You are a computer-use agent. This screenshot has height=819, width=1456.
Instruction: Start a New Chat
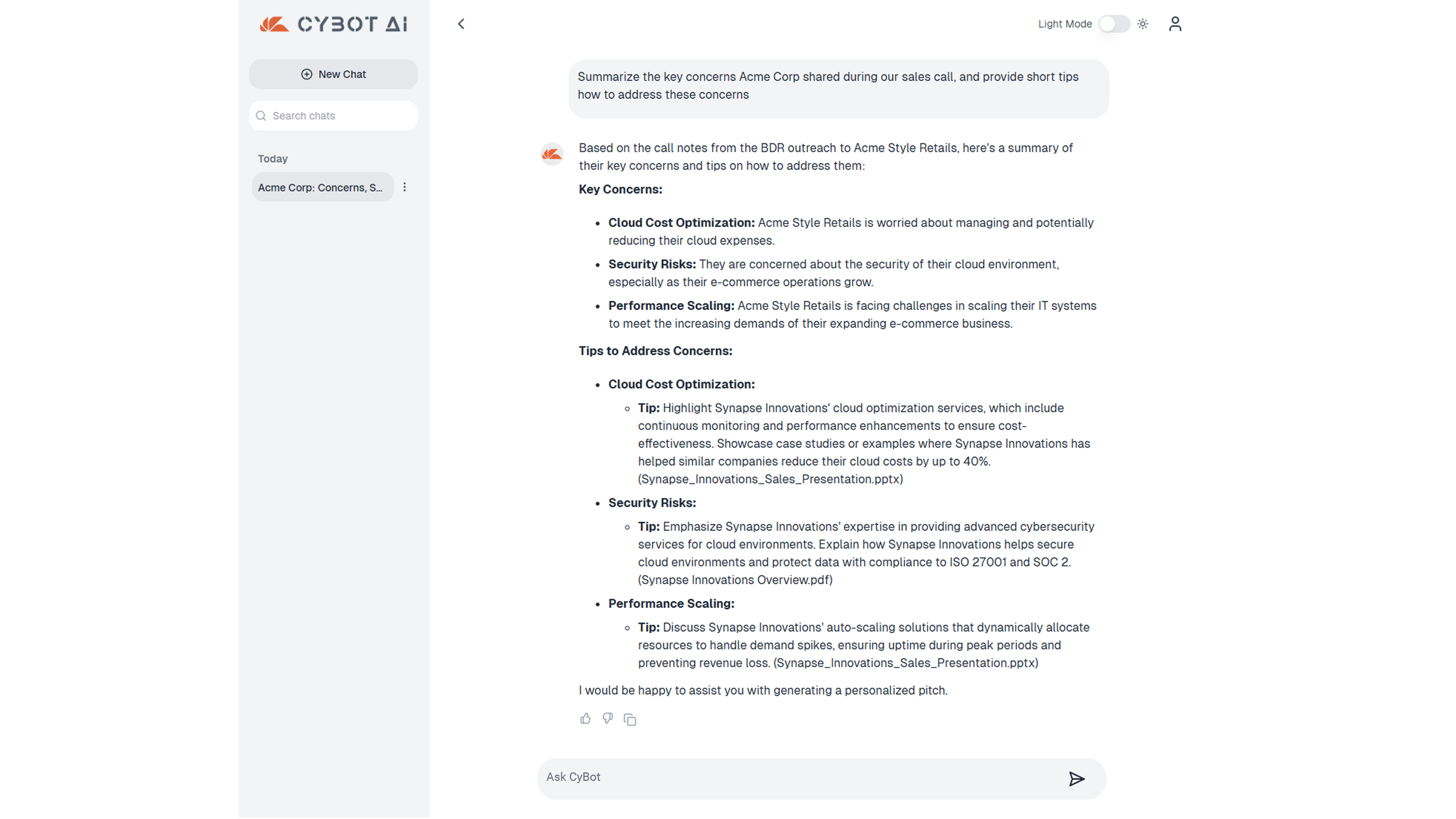click(x=333, y=74)
